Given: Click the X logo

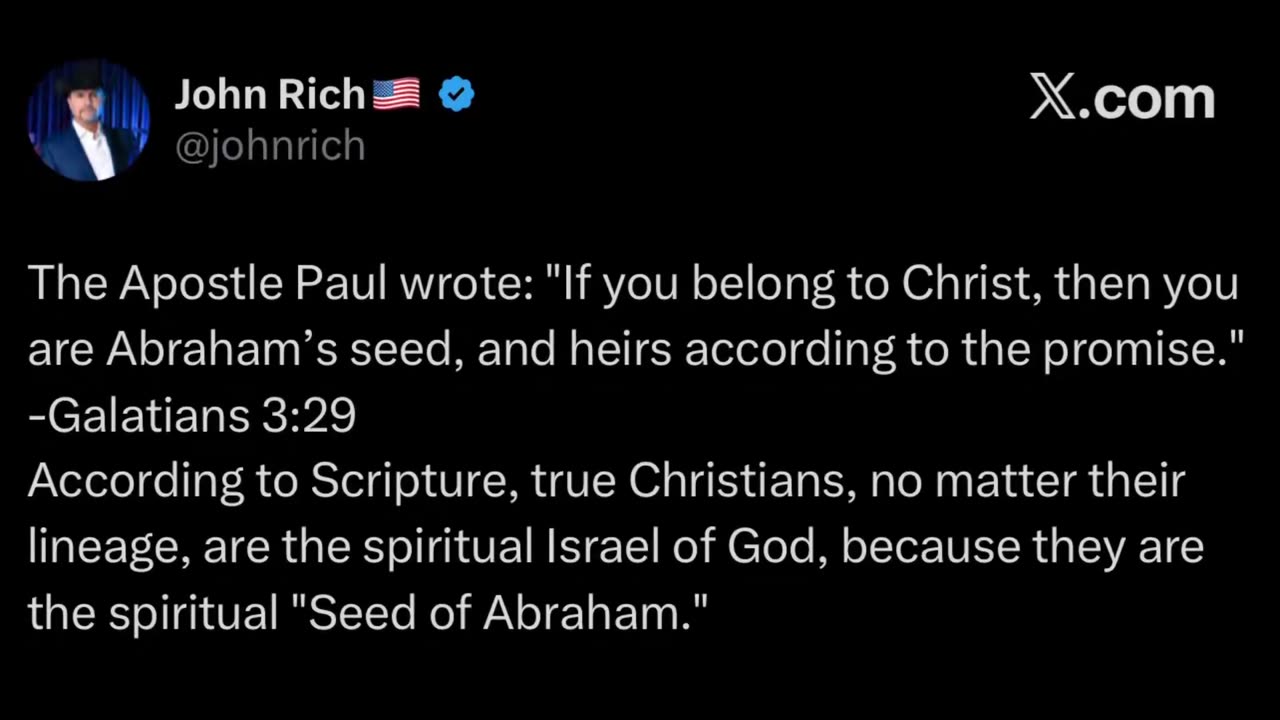Looking at the screenshot, I should pyautogui.click(x=1052, y=99).
